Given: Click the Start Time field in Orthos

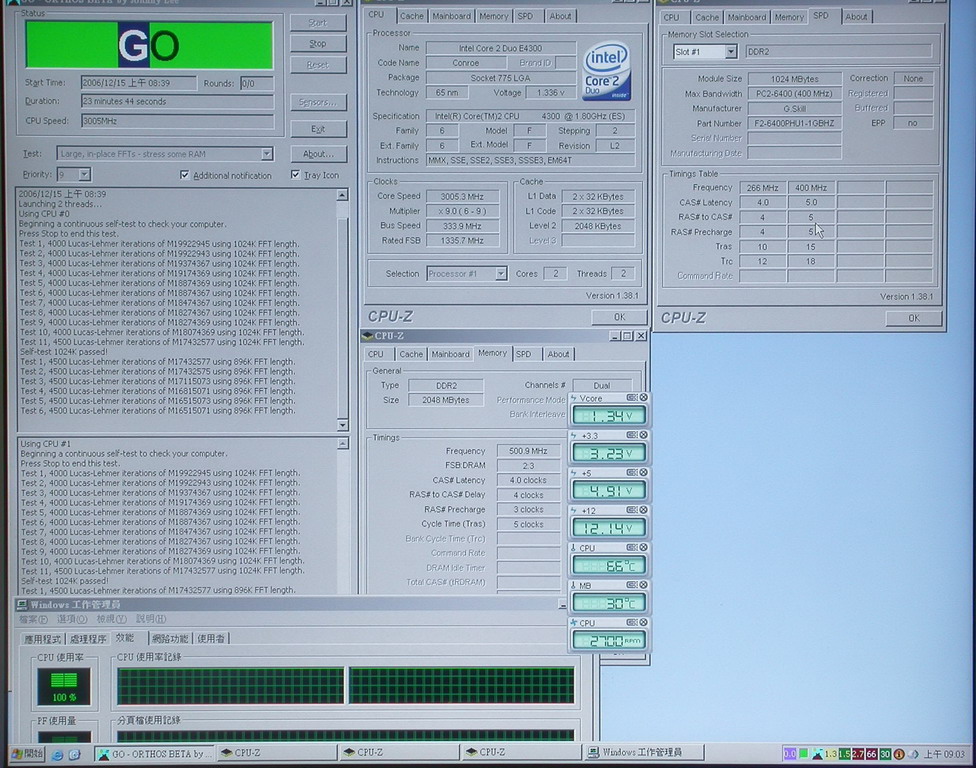Looking at the screenshot, I should coord(138,83).
